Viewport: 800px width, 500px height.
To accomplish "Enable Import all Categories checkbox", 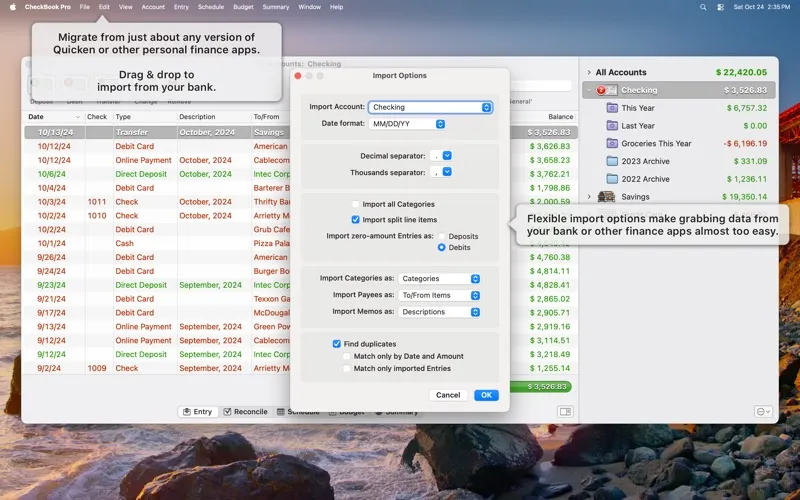I will pyautogui.click(x=356, y=204).
